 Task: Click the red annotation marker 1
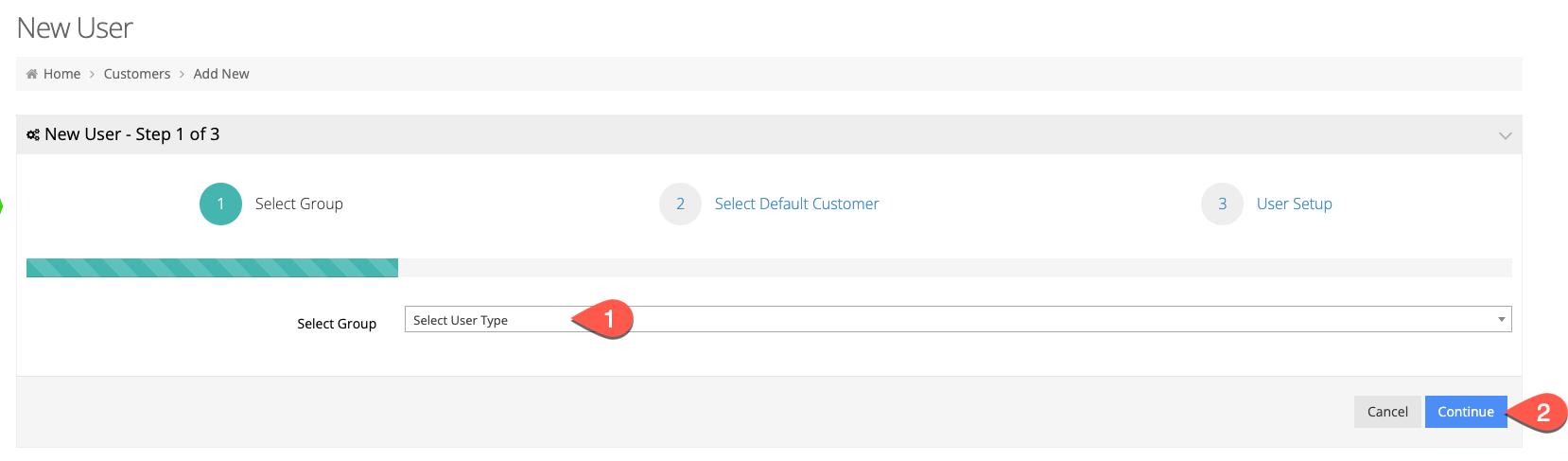tap(603, 320)
